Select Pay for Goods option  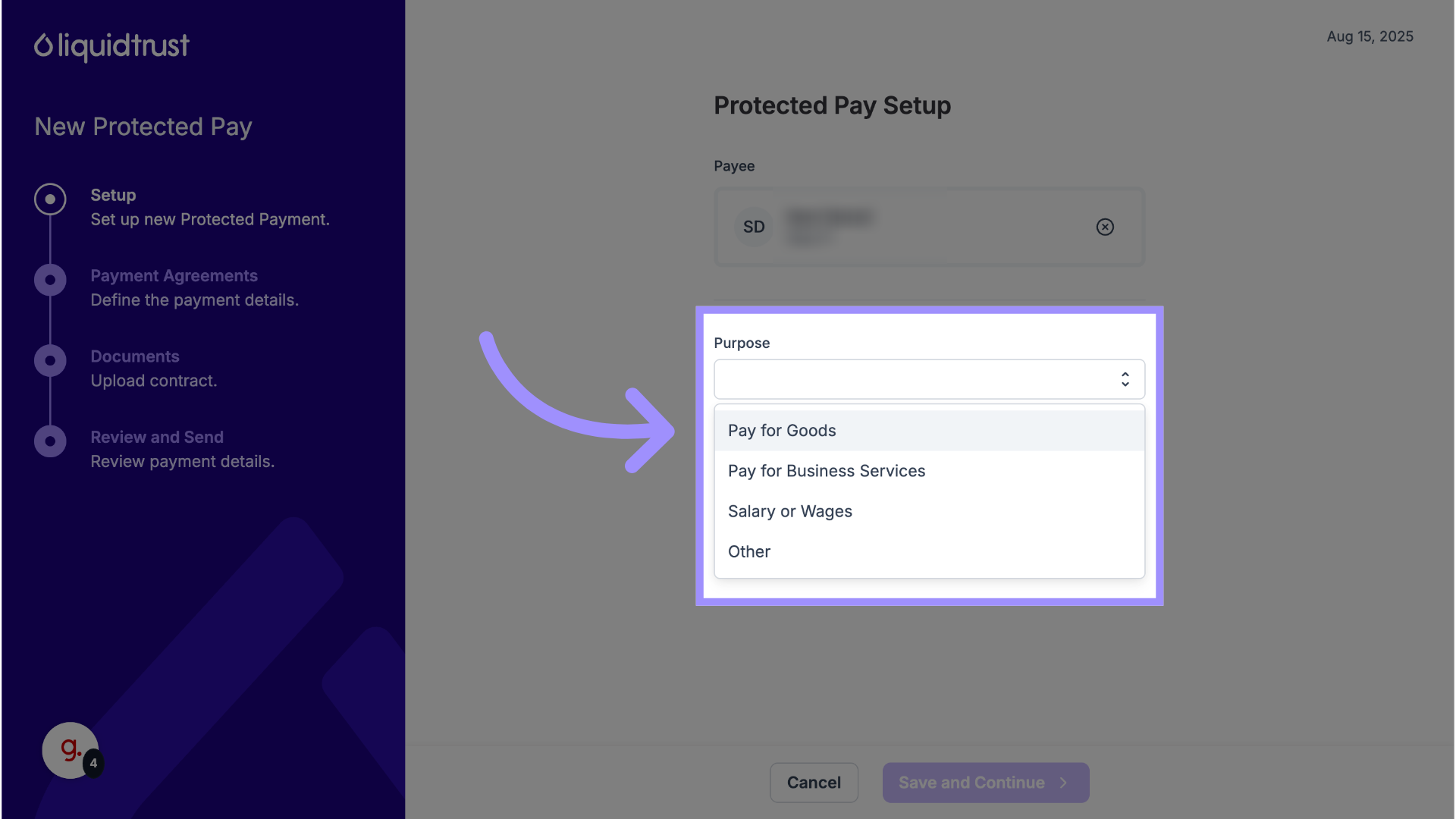click(x=782, y=431)
